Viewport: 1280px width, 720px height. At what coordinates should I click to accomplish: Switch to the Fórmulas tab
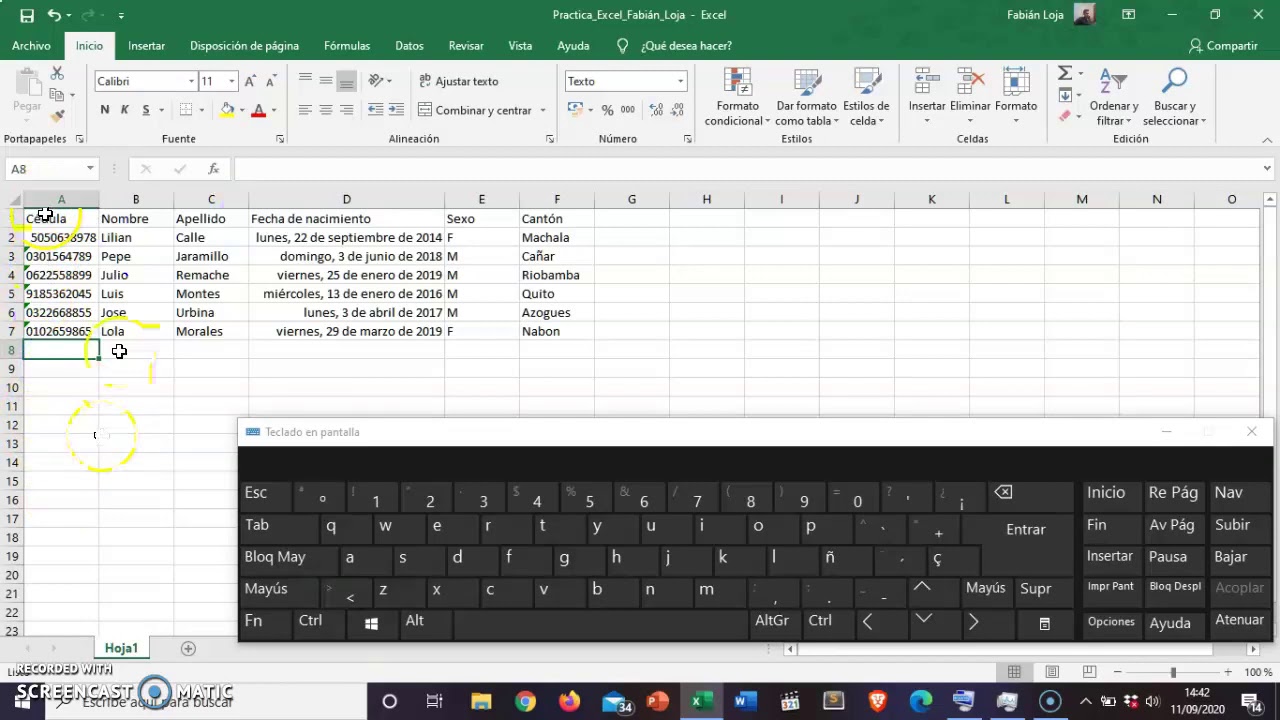pyautogui.click(x=347, y=46)
